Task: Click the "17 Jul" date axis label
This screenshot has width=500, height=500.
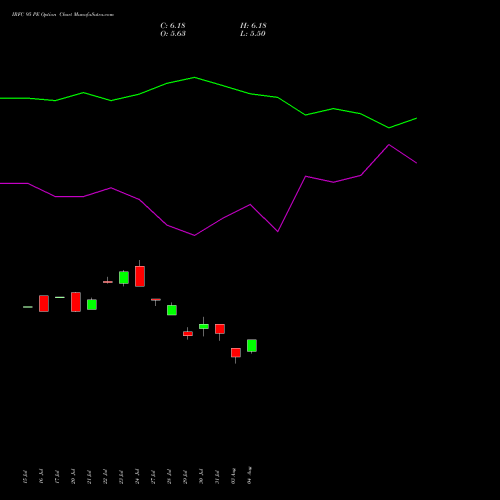Action: coord(57,477)
